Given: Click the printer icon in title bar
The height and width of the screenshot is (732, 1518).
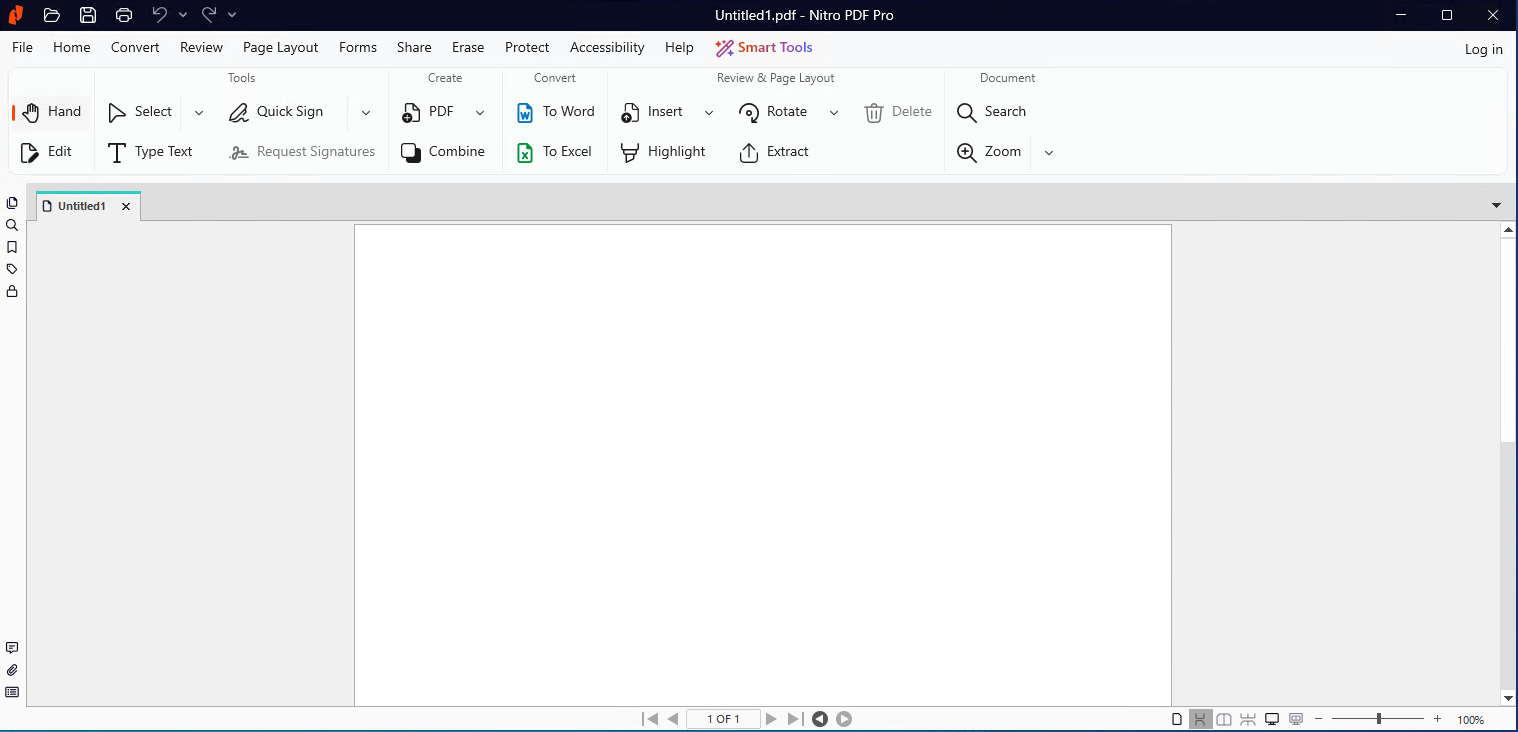Looking at the screenshot, I should [124, 15].
